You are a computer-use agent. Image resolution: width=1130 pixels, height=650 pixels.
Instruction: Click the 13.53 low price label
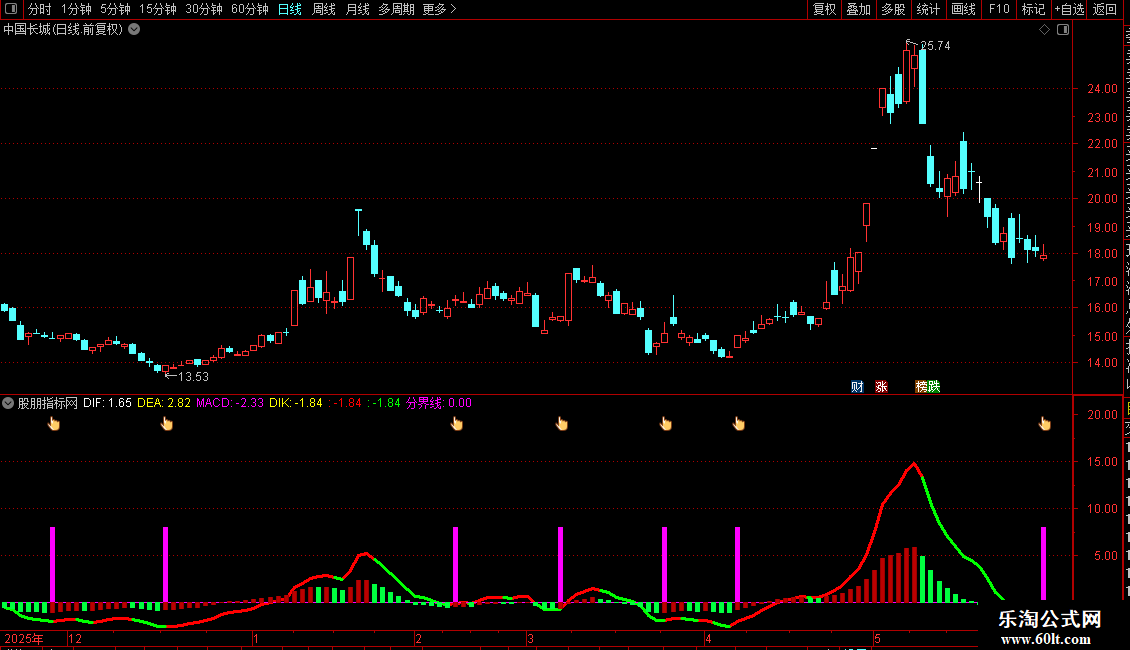193,376
